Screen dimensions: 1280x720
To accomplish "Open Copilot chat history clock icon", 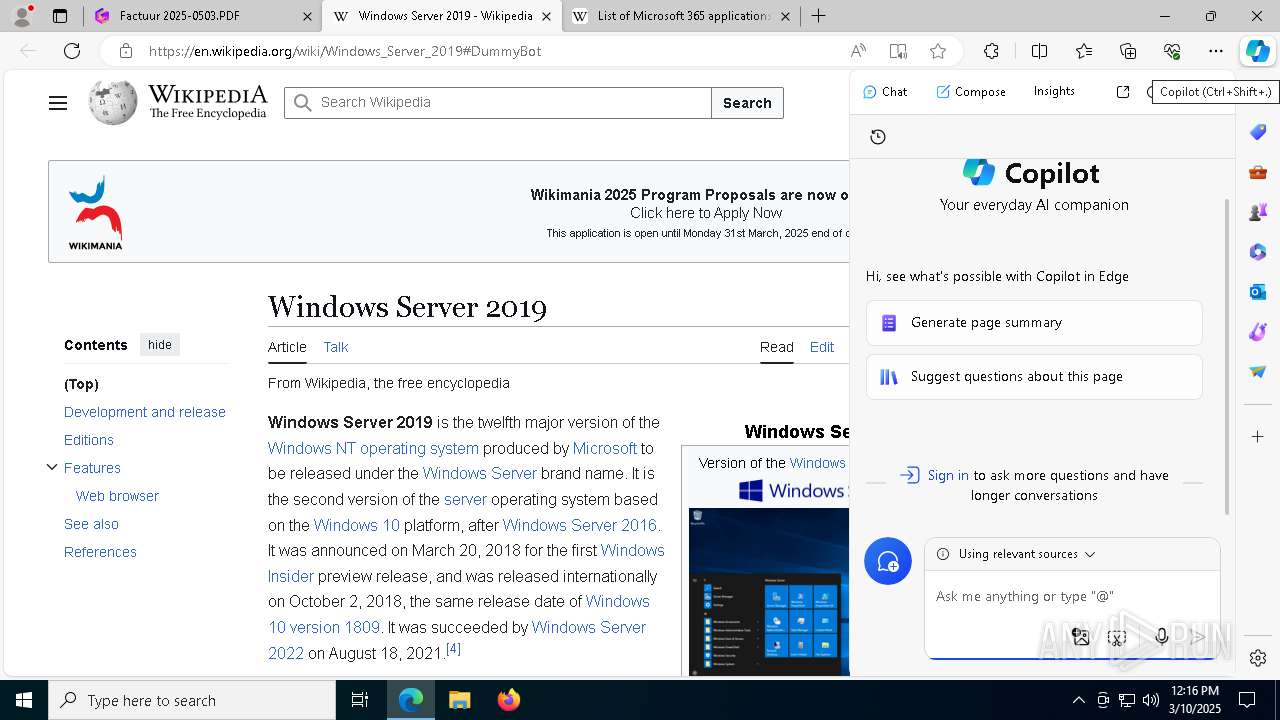I will (878, 137).
